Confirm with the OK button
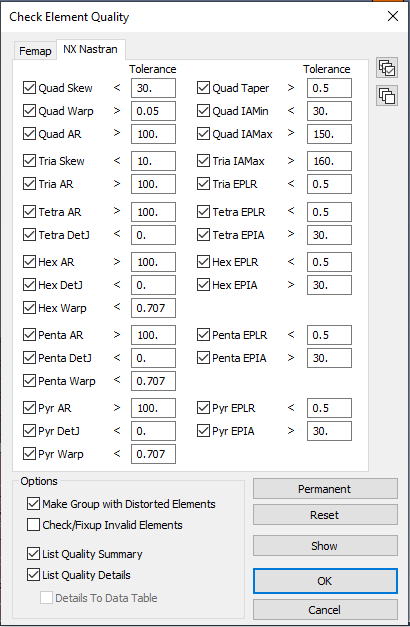Image resolution: width=410 pixels, height=627 pixels. pos(325,581)
